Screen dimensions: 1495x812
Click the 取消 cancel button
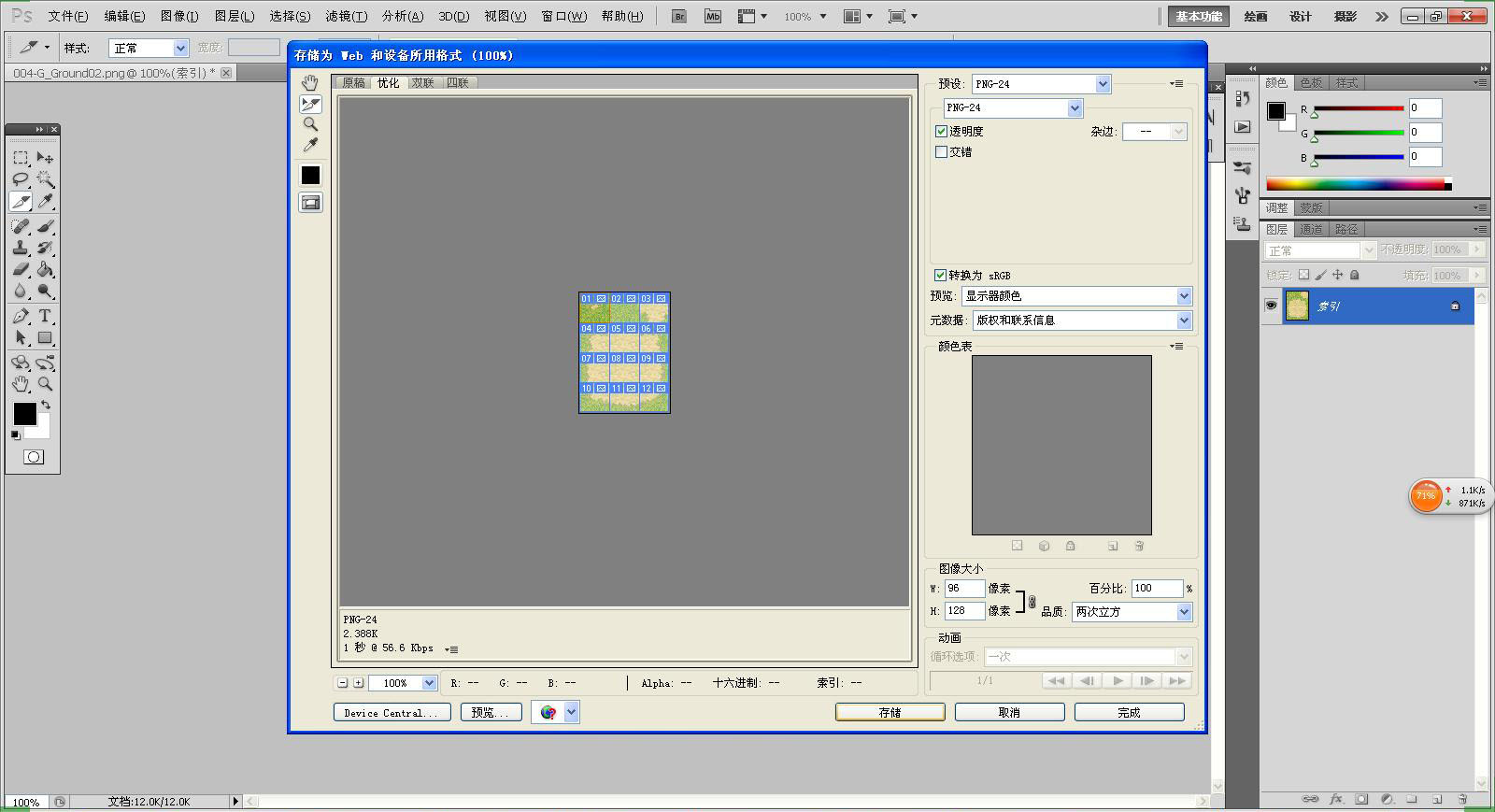pos(1009,712)
